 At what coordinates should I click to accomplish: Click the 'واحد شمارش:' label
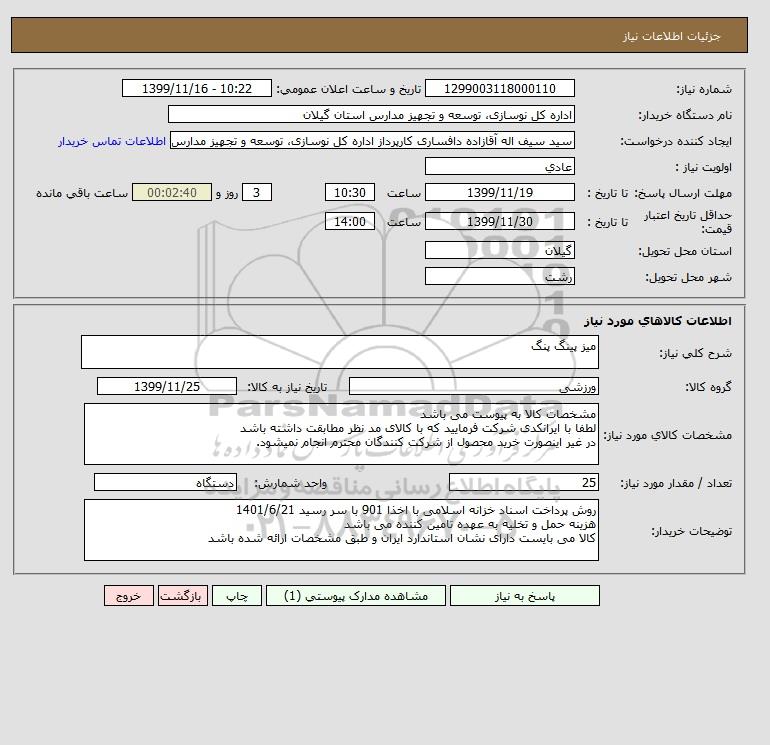(x=290, y=483)
